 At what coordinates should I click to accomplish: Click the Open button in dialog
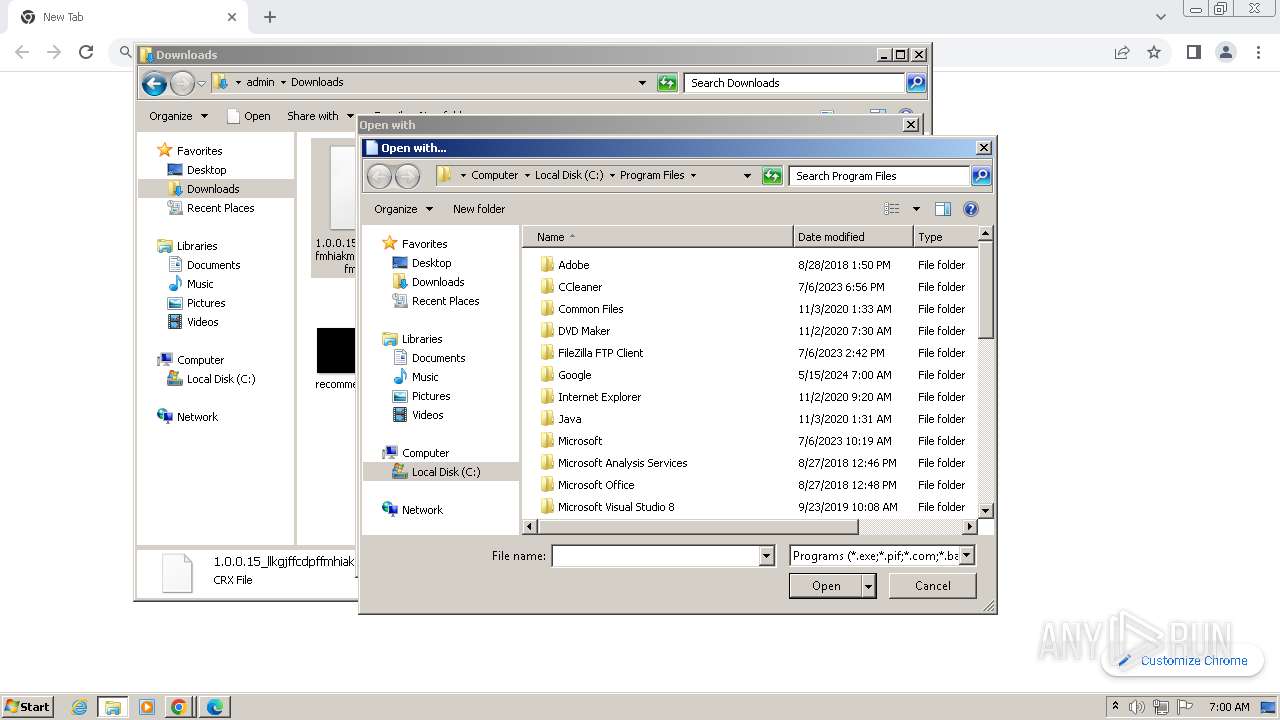point(825,586)
